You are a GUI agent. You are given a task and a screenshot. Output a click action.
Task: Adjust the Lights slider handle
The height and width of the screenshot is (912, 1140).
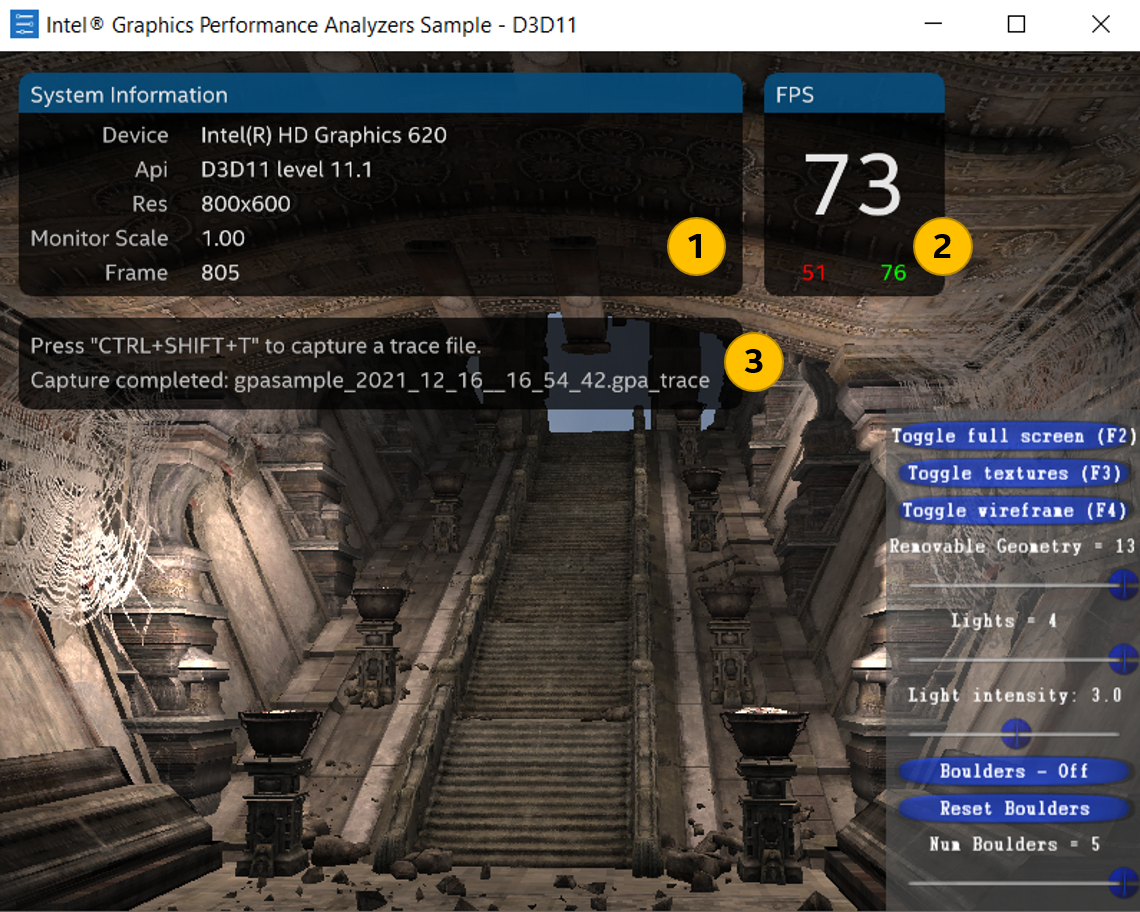click(1124, 659)
